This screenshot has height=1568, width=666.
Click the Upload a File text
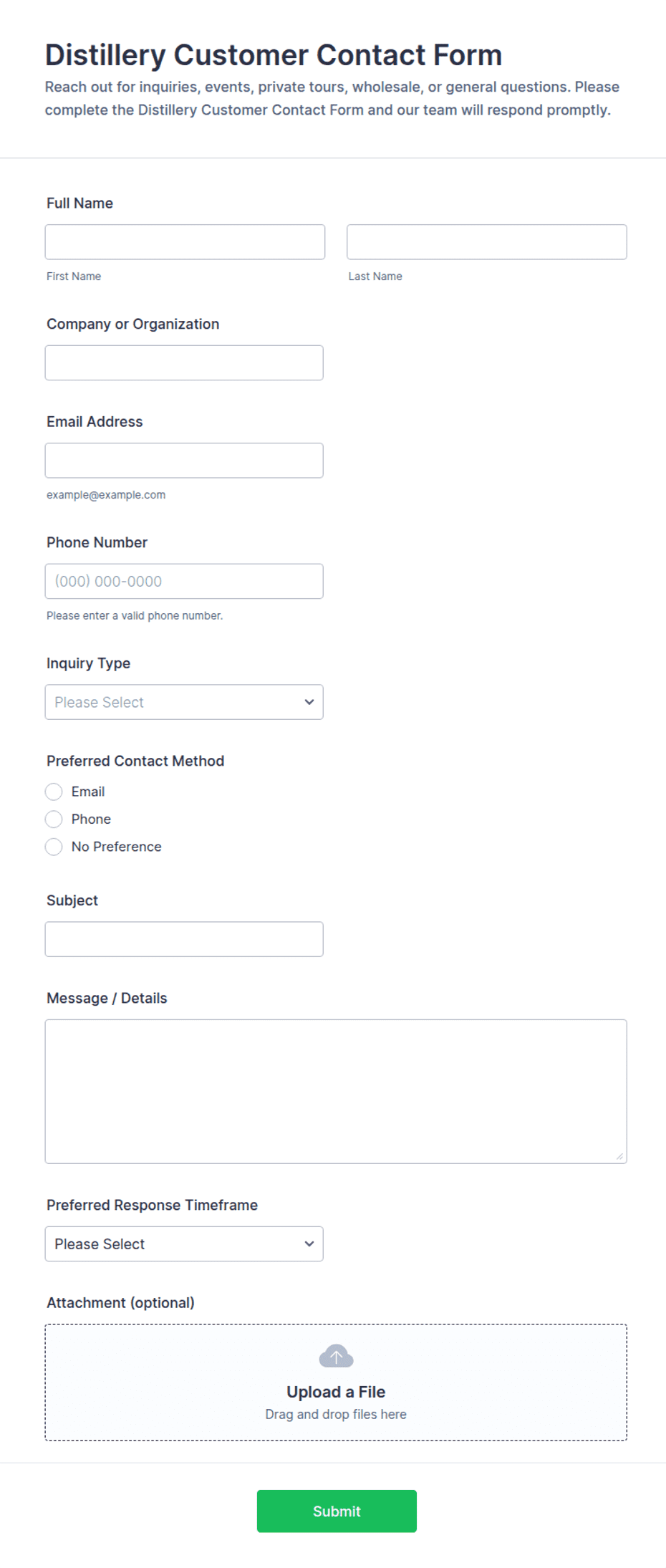(336, 1392)
